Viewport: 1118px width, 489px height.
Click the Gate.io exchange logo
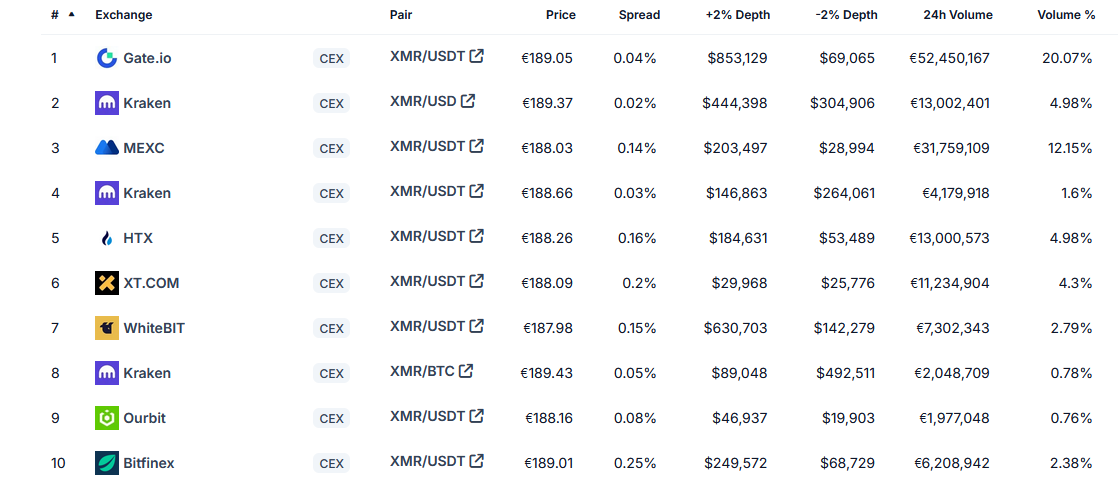[x=107, y=58]
